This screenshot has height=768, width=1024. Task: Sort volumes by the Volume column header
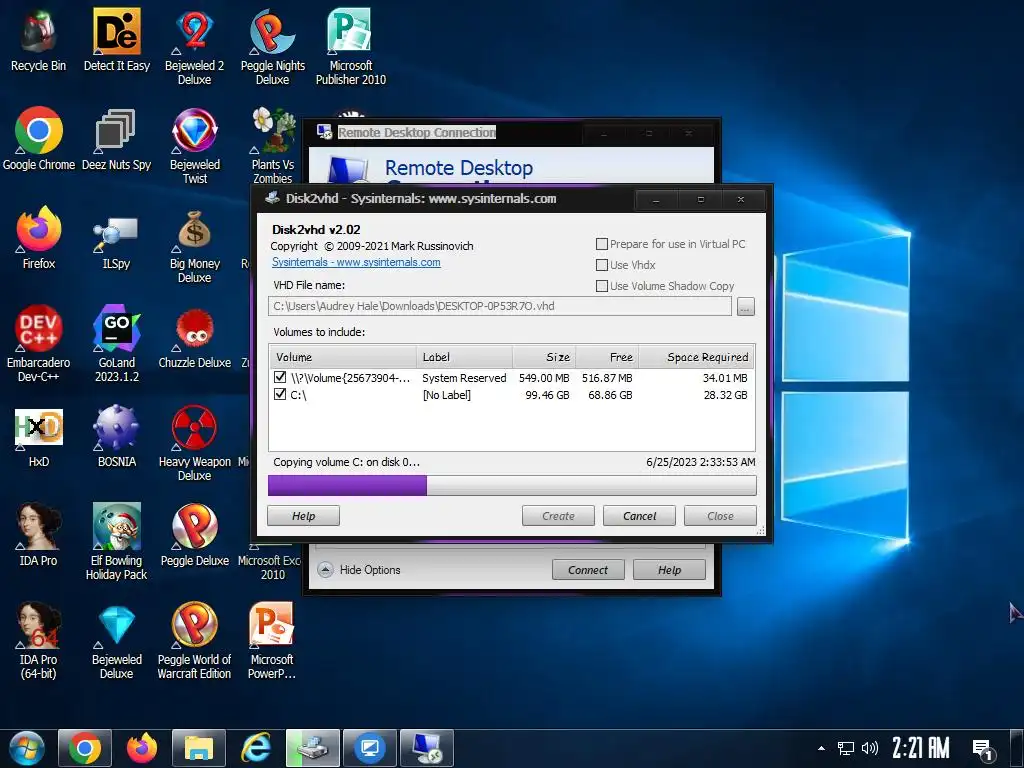343,357
